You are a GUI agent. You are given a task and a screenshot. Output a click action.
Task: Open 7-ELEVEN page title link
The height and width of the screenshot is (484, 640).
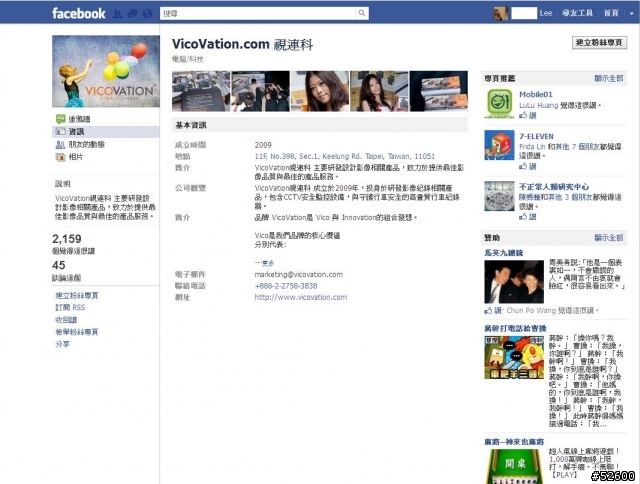coord(536,136)
